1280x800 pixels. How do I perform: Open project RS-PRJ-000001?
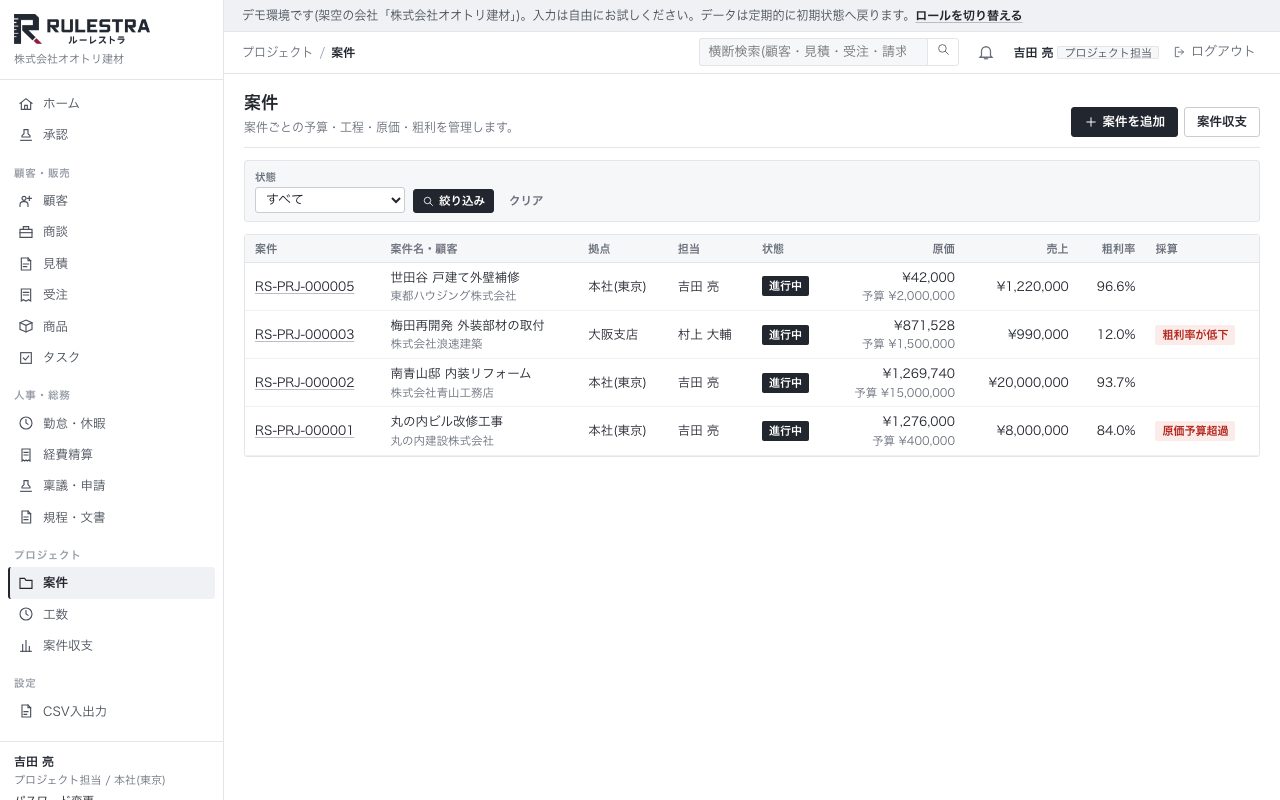coord(304,431)
